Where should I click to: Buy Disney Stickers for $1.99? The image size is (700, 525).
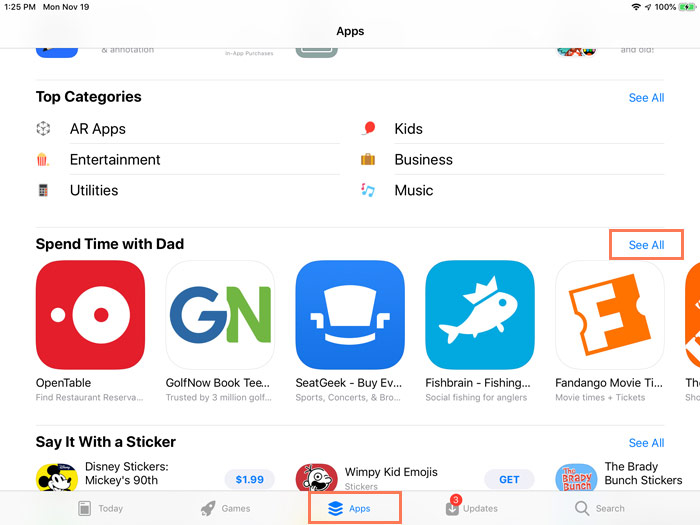250,479
